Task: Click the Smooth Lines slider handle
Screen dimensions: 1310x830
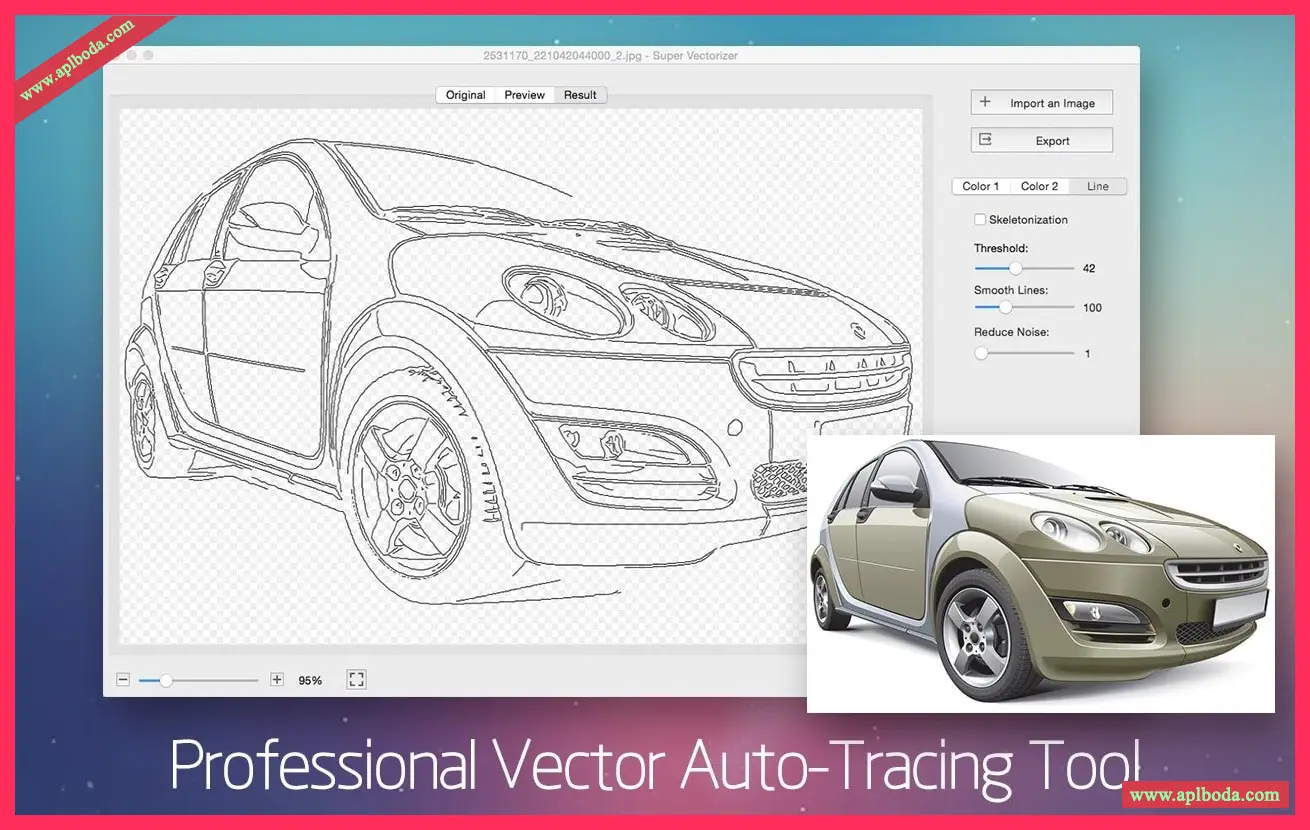Action: [1005, 308]
